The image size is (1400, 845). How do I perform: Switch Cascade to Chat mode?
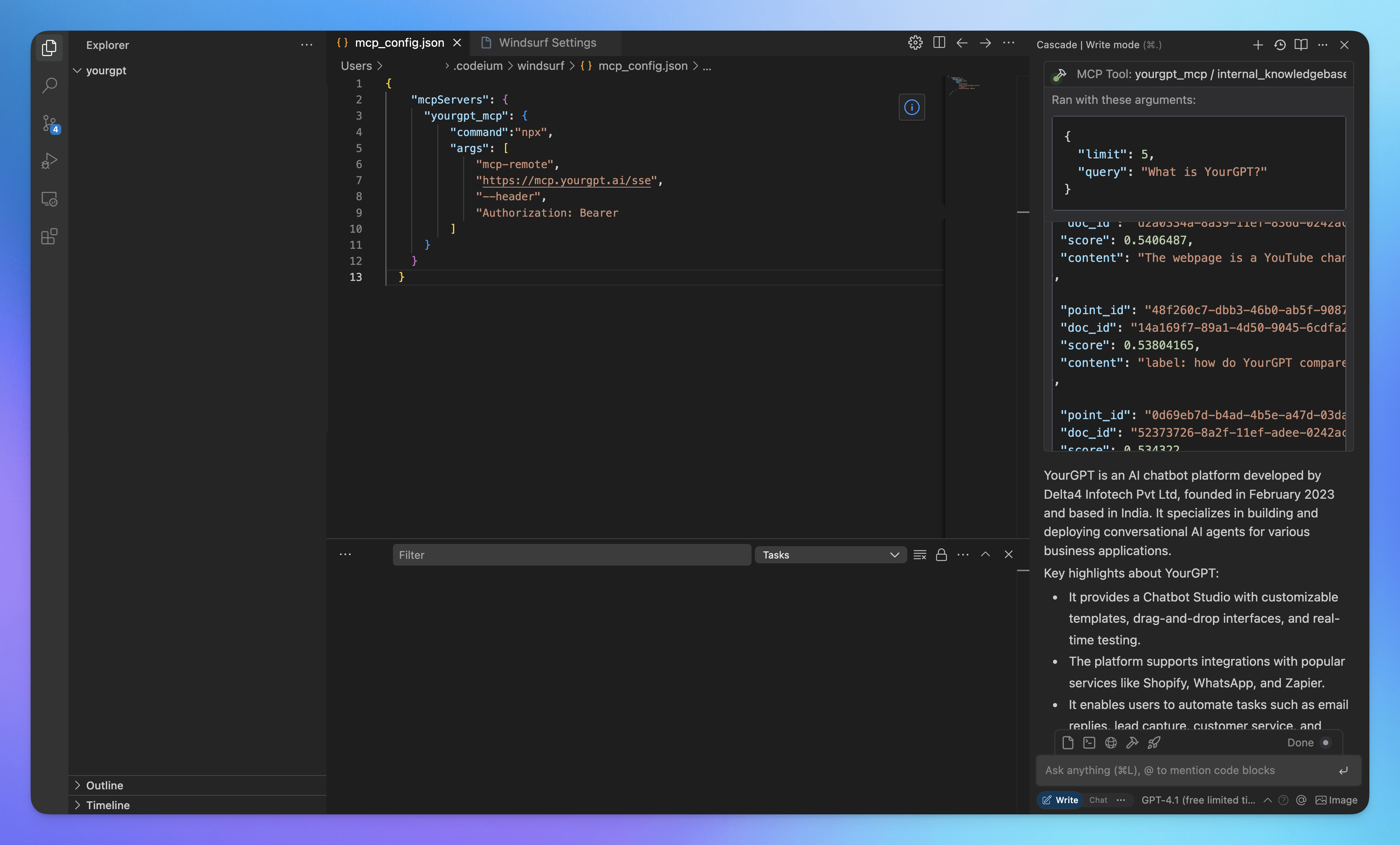(1098, 800)
